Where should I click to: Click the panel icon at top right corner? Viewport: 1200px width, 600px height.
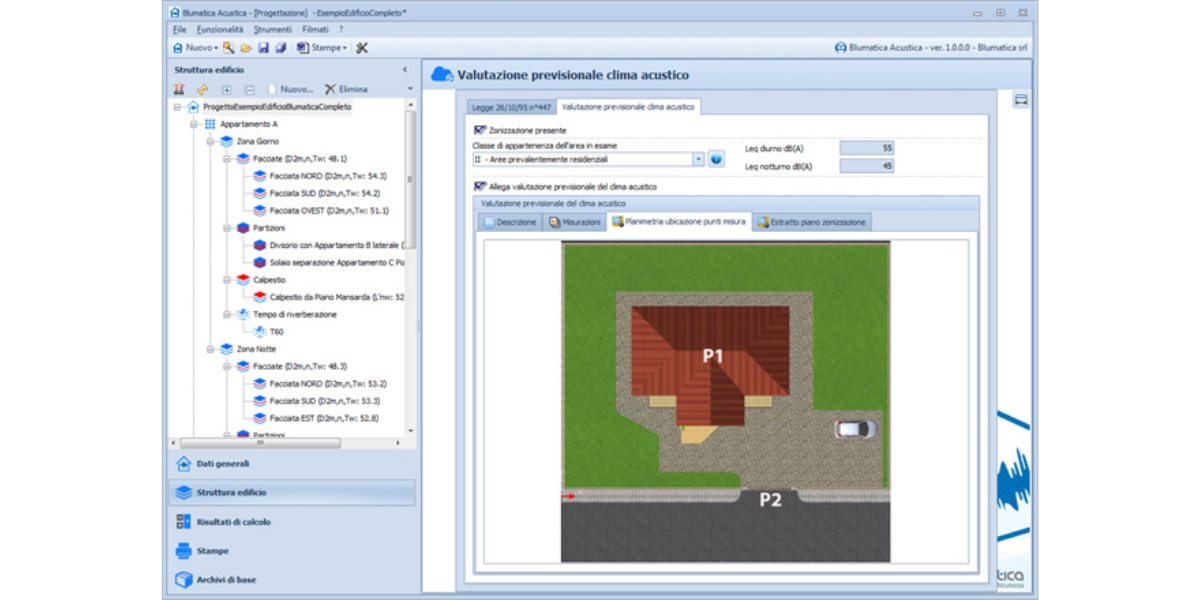pyautogui.click(x=1021, y=100)
